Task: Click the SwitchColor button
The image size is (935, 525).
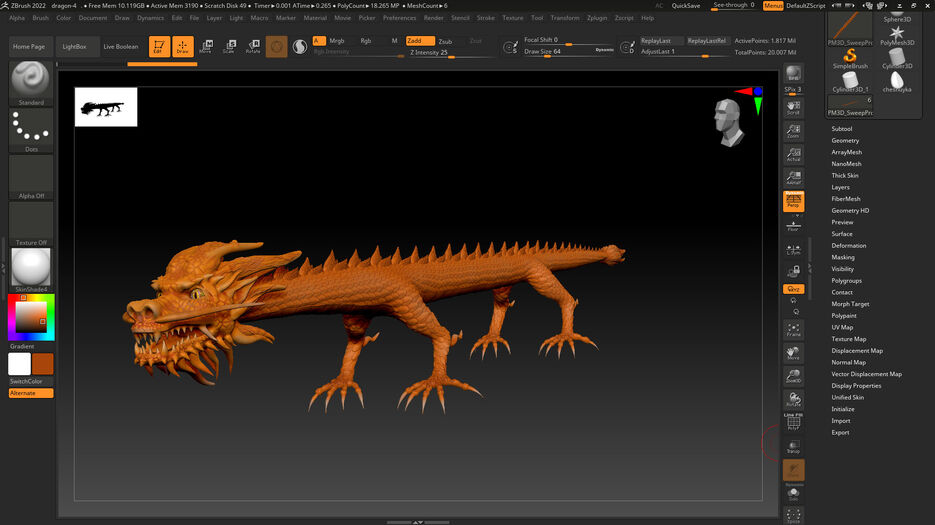Action: (31, 381)
